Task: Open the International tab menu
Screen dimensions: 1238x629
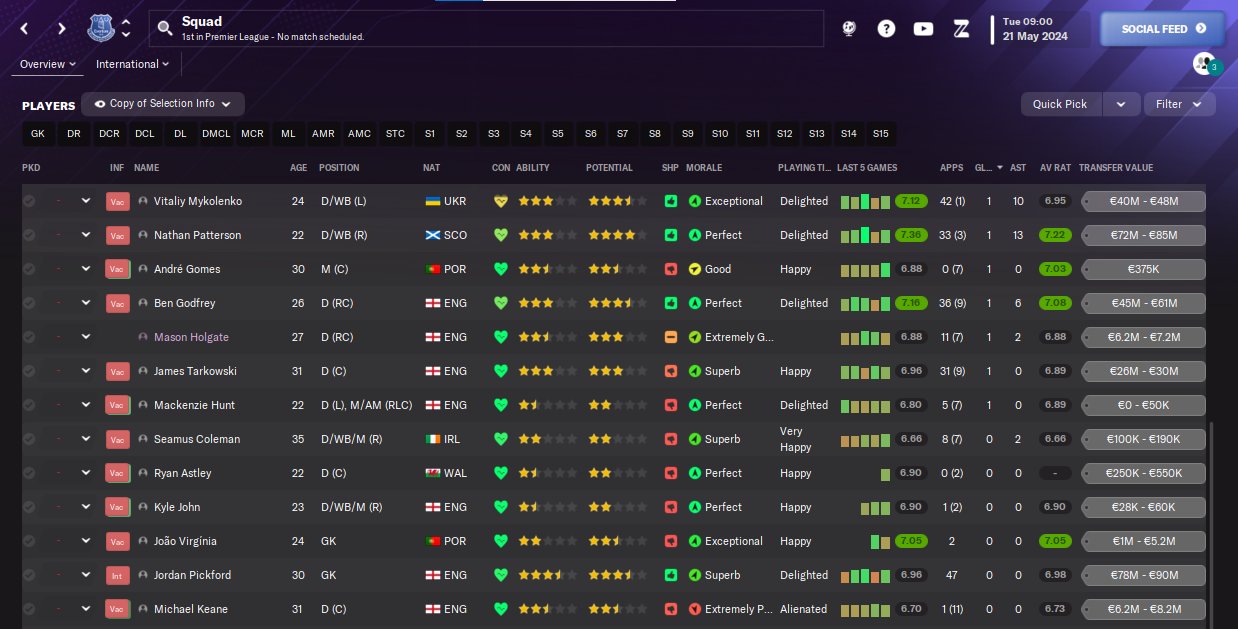Action: (132, 64)
